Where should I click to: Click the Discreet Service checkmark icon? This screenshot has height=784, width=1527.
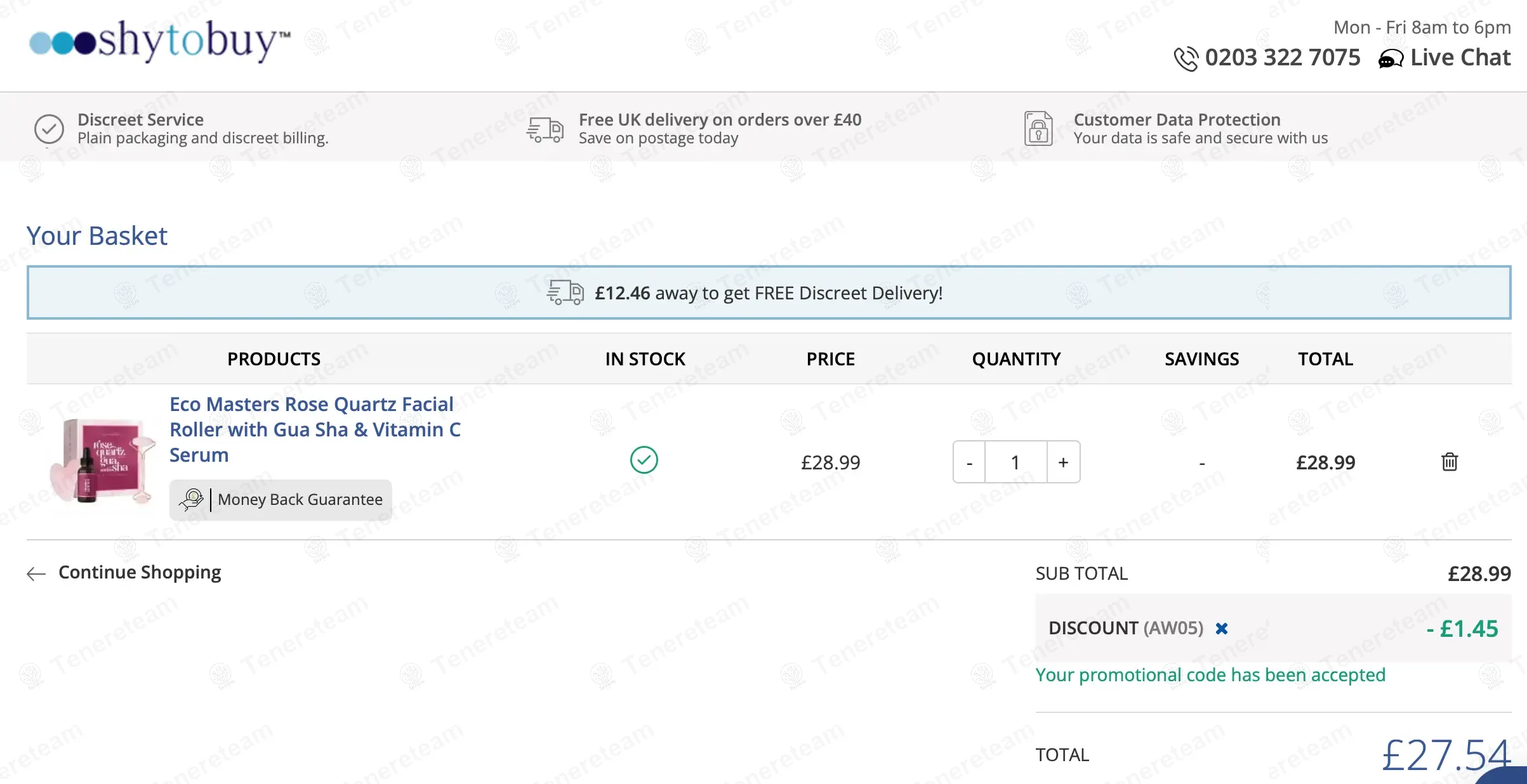point(49,129)
